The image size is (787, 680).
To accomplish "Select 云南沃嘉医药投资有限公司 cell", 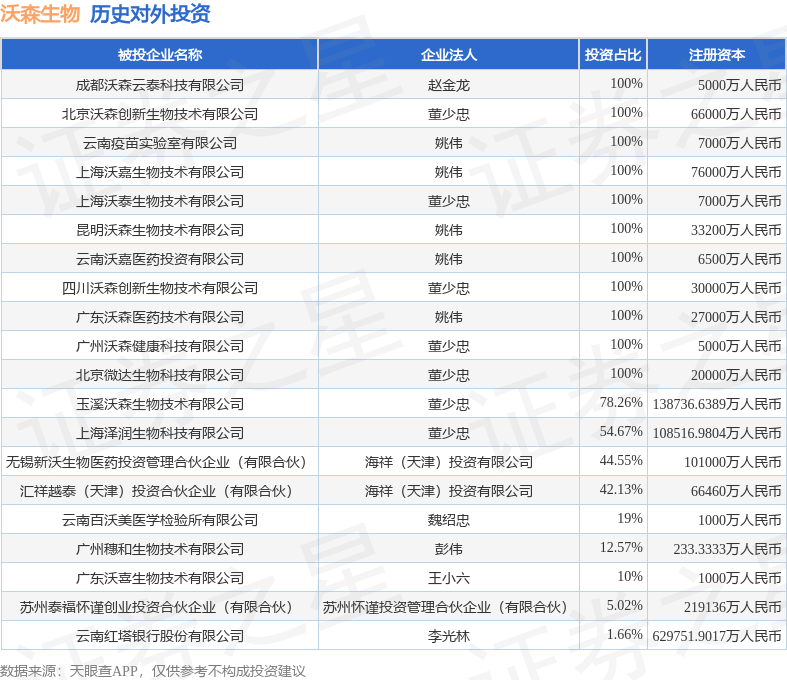I will 160,259.
